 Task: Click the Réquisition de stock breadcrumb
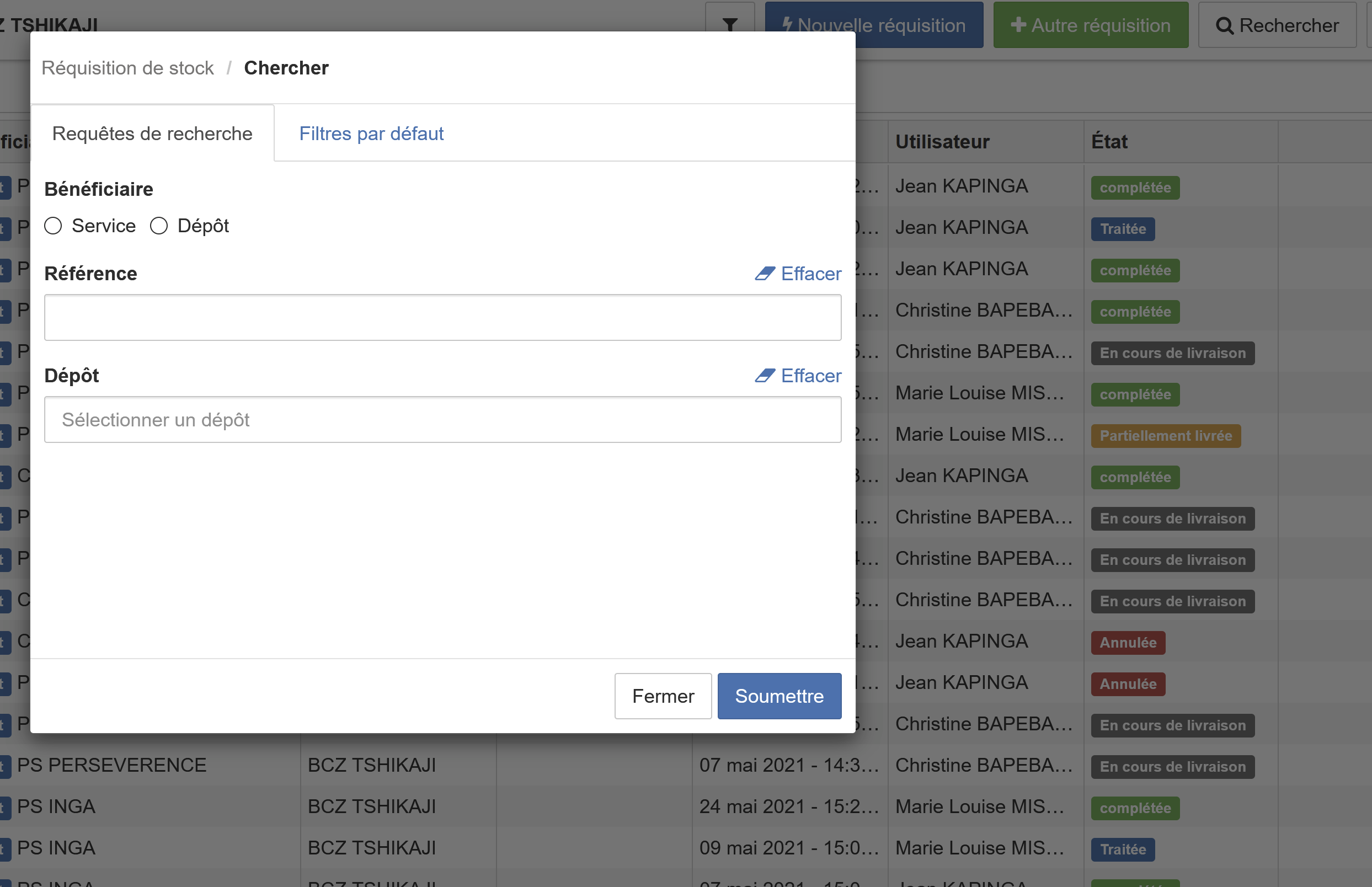point(127,68)
